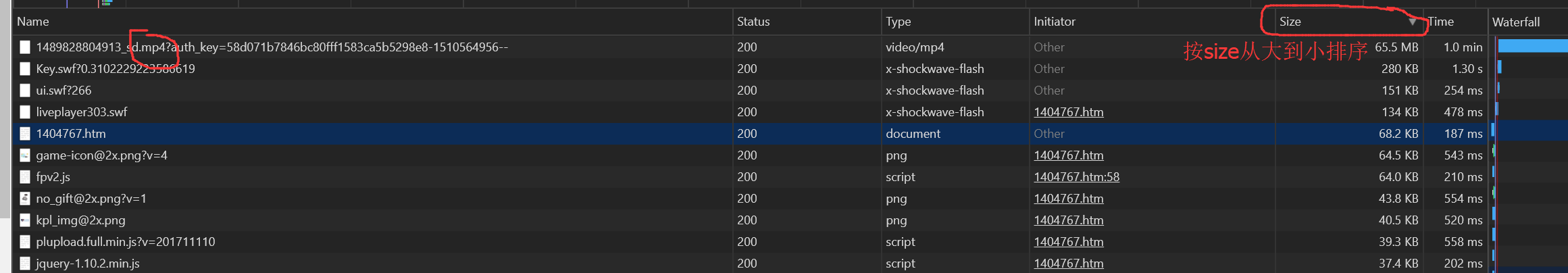Open initiator link 1404767.htm for jquery-1.10.2.min.js

pos(1069,264)
